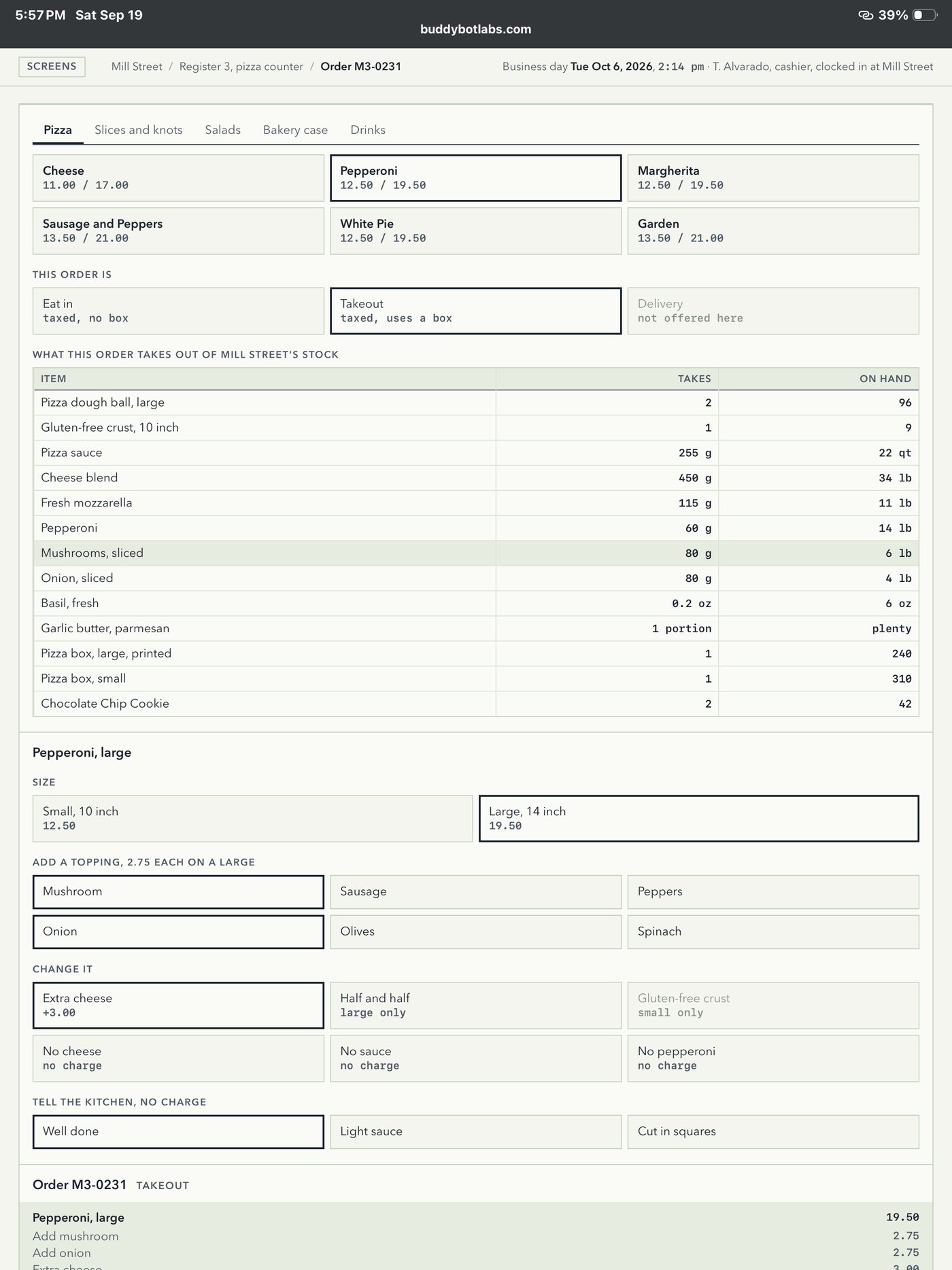
Task: Select the Cheese blend stock row
Action: [476, 478]
